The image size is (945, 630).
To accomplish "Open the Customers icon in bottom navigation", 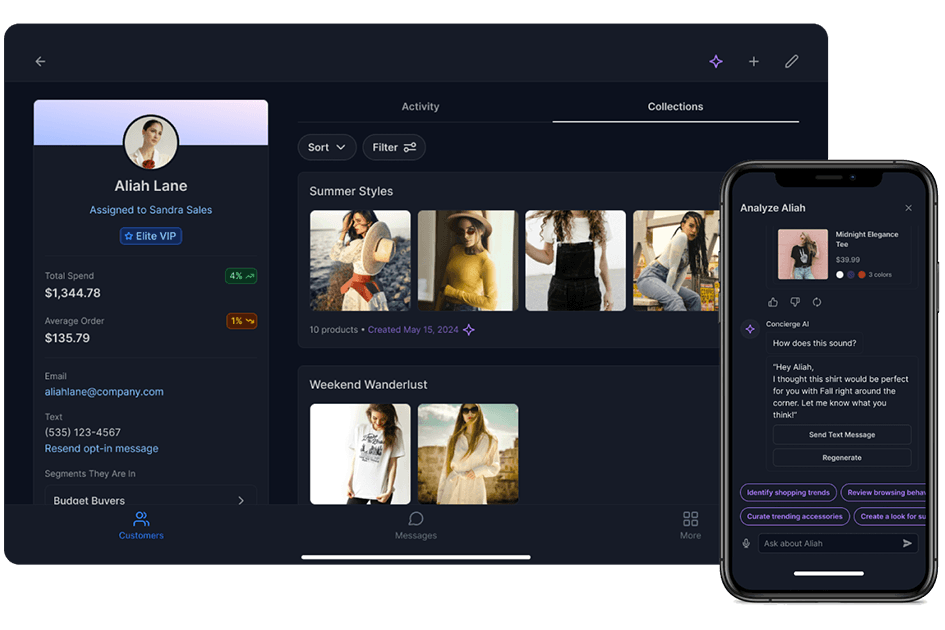I will click(x=141, y=518).
